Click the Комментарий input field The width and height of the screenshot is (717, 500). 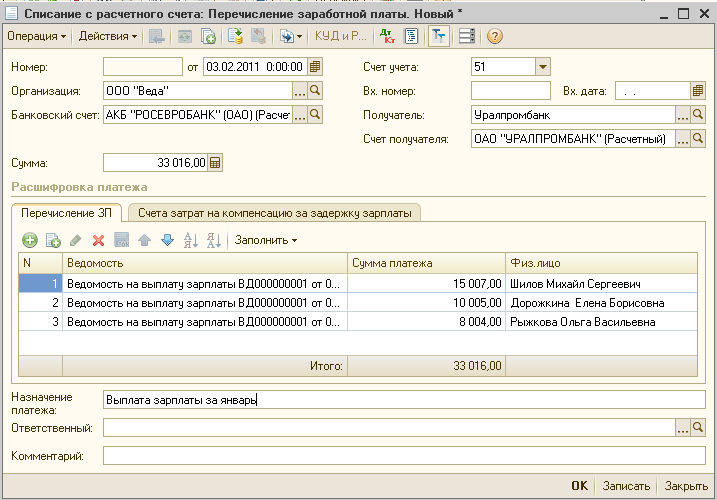(404, 456)
